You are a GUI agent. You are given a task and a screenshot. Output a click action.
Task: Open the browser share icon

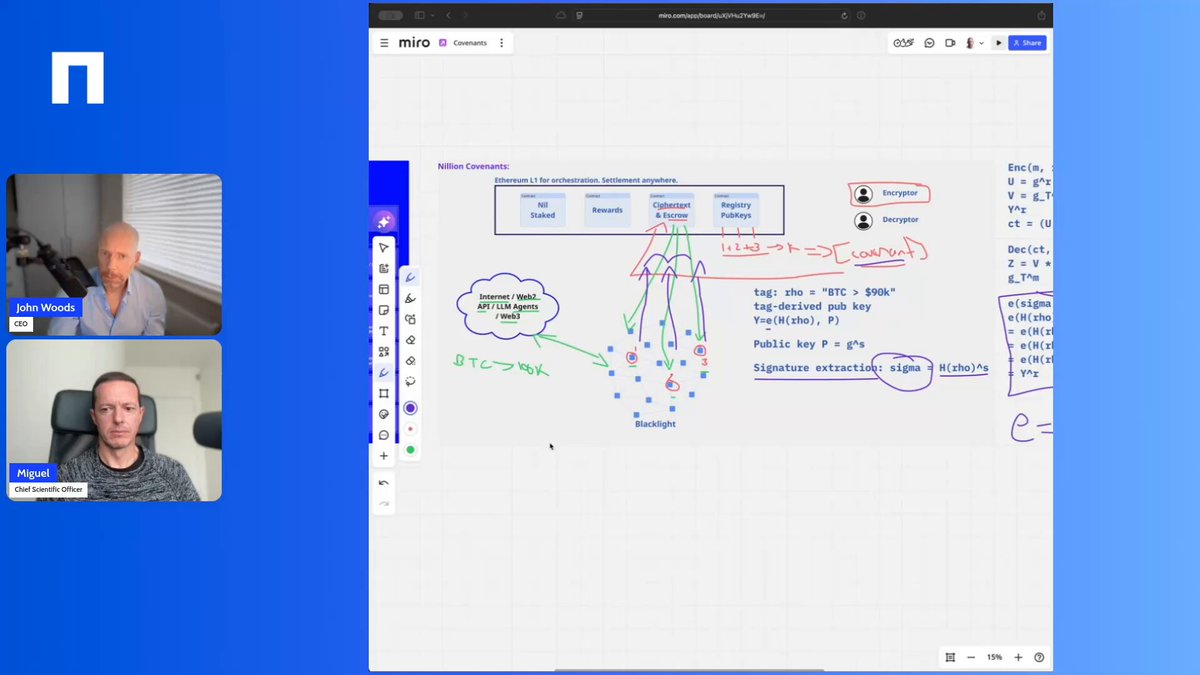pyautogui.click(x=1041, y=15)
